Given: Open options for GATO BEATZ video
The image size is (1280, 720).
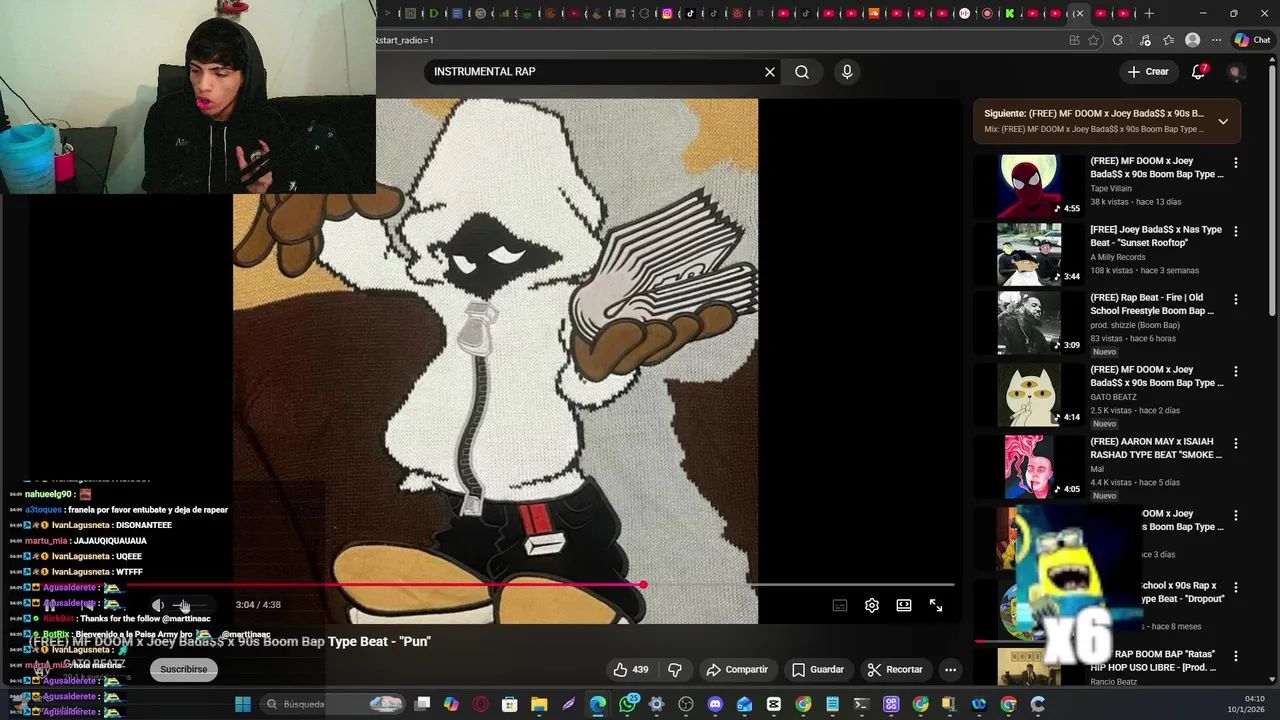Looking at the screenshot, I should (x=1236, y=371).
